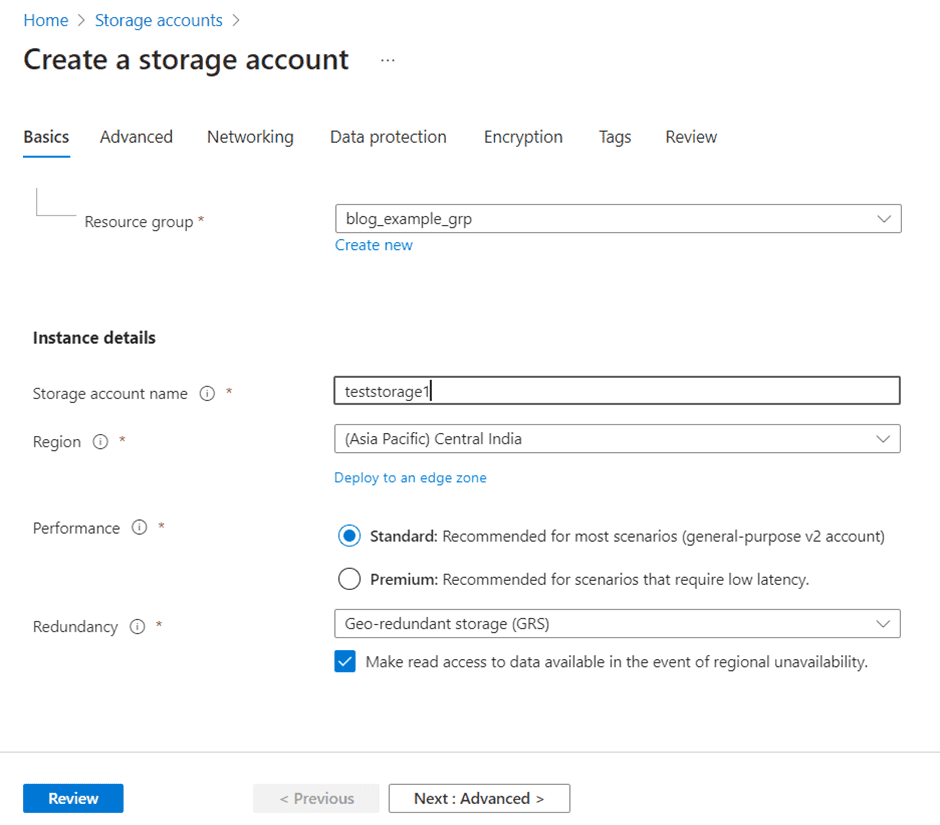940x825 pixels.
Task: Go to the Encryption tab
Action: (x=523, y=137)
